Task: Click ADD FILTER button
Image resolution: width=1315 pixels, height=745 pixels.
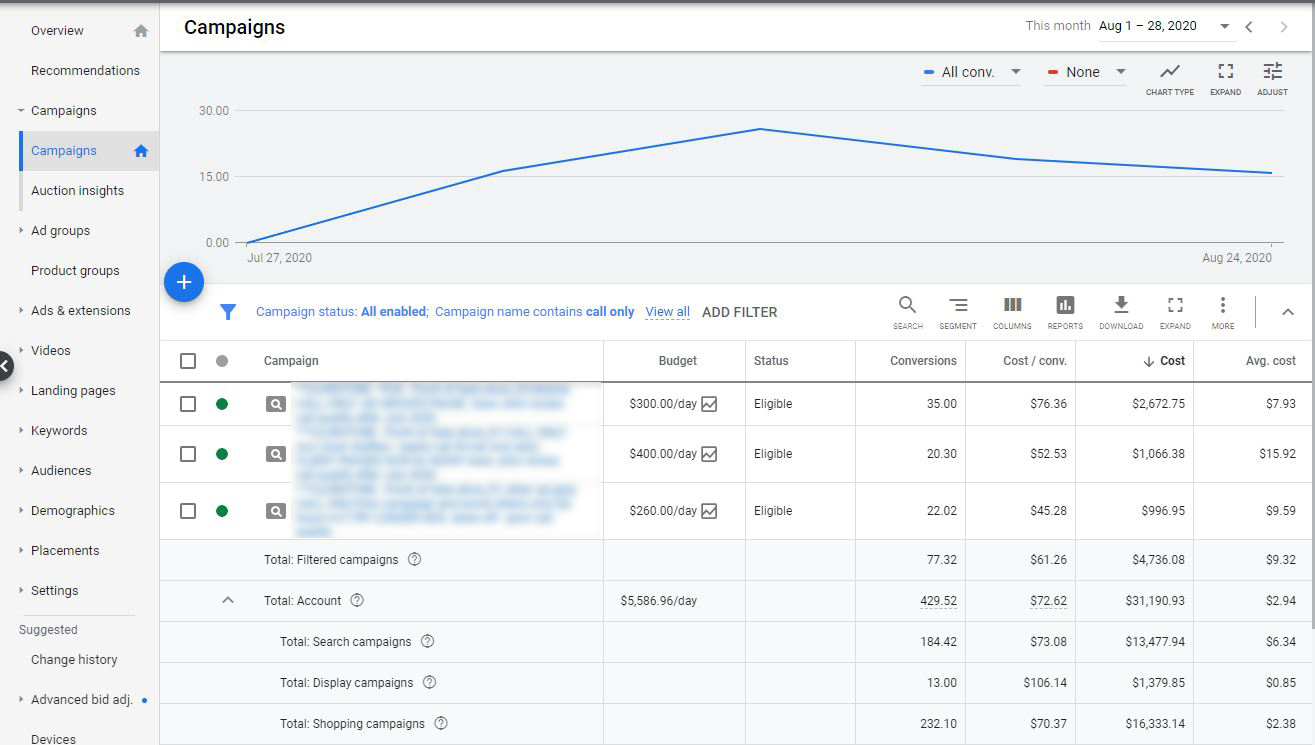Action: (740, 312)
